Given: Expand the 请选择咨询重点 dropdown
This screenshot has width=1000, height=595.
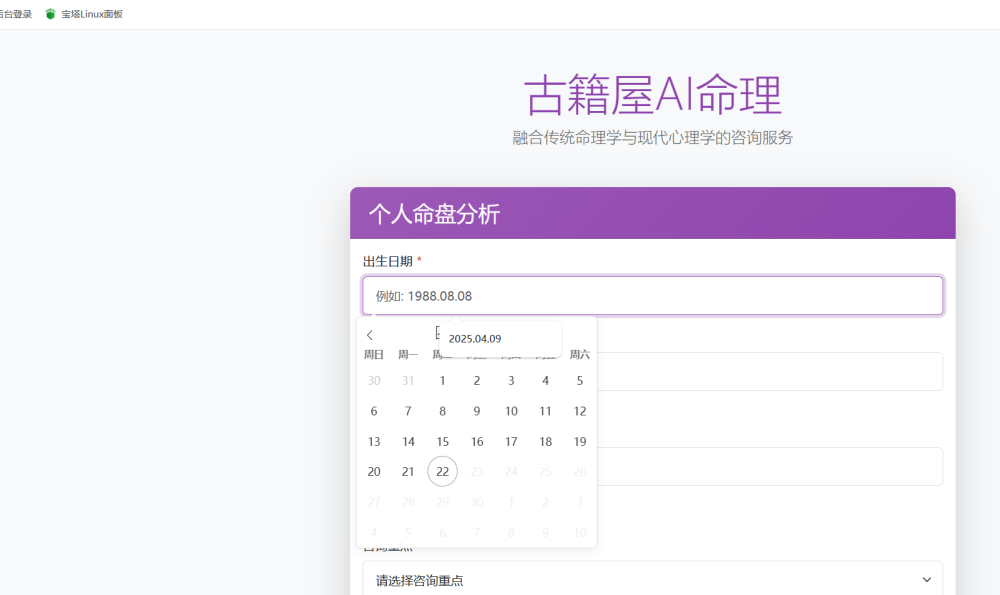Looking at the screenshot, I should pos(652,580).
